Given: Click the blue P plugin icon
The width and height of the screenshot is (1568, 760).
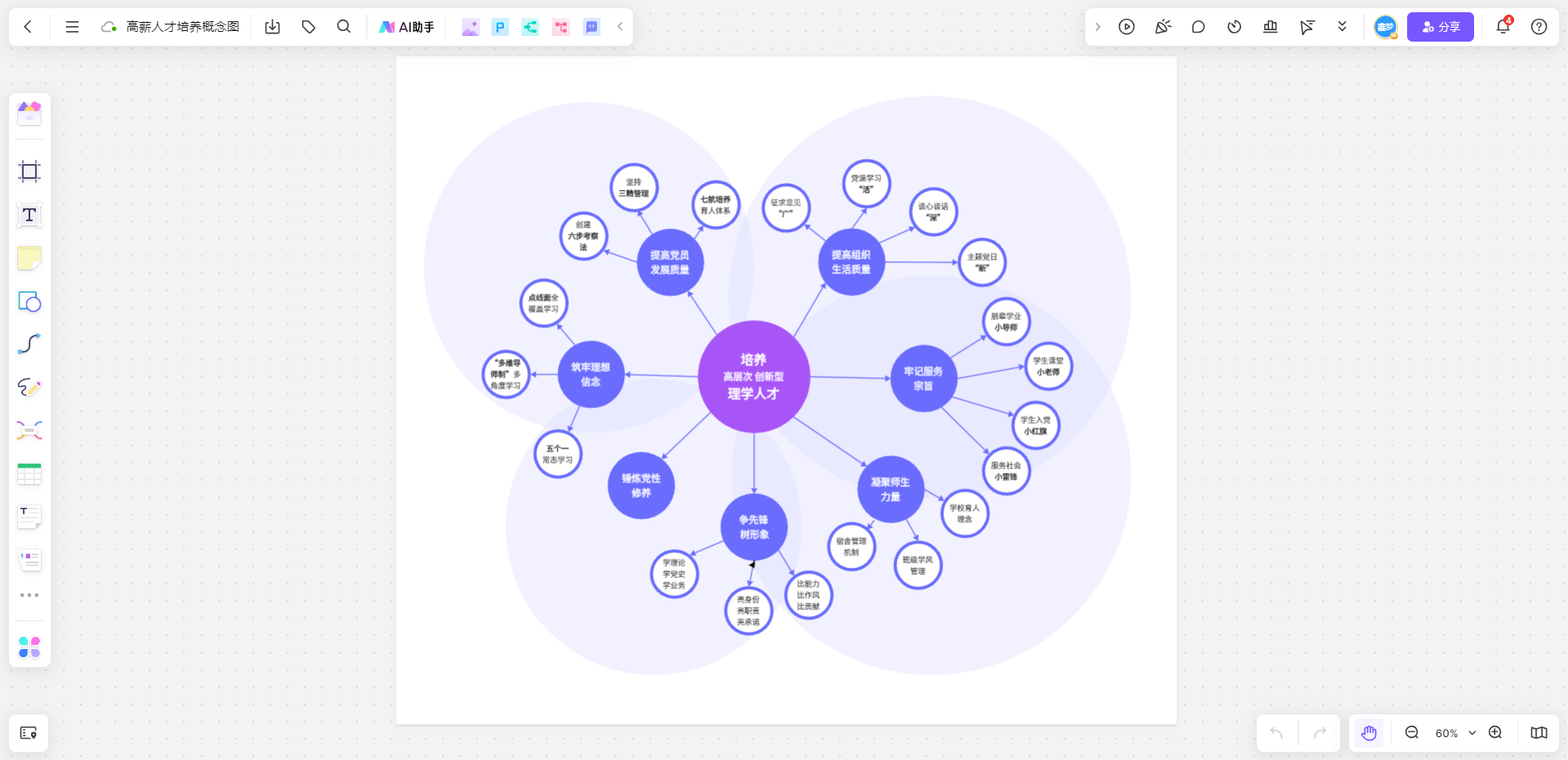Looking at the screenshot, I should click(x=500, y=27).
